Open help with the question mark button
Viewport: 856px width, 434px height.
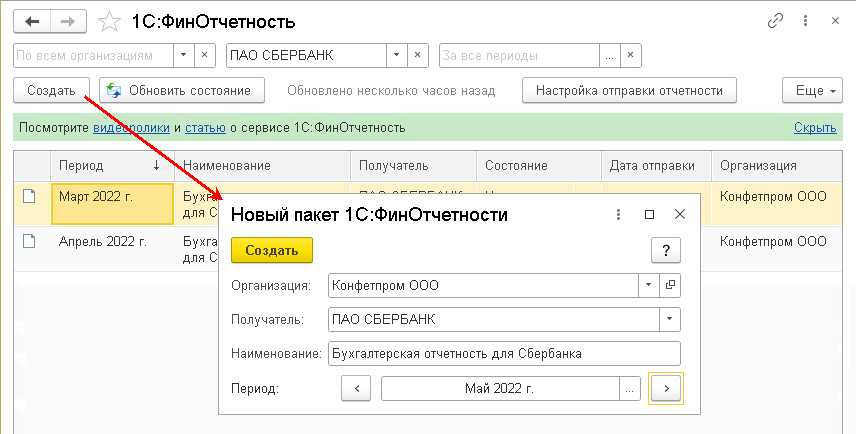(x=665, y=250)
